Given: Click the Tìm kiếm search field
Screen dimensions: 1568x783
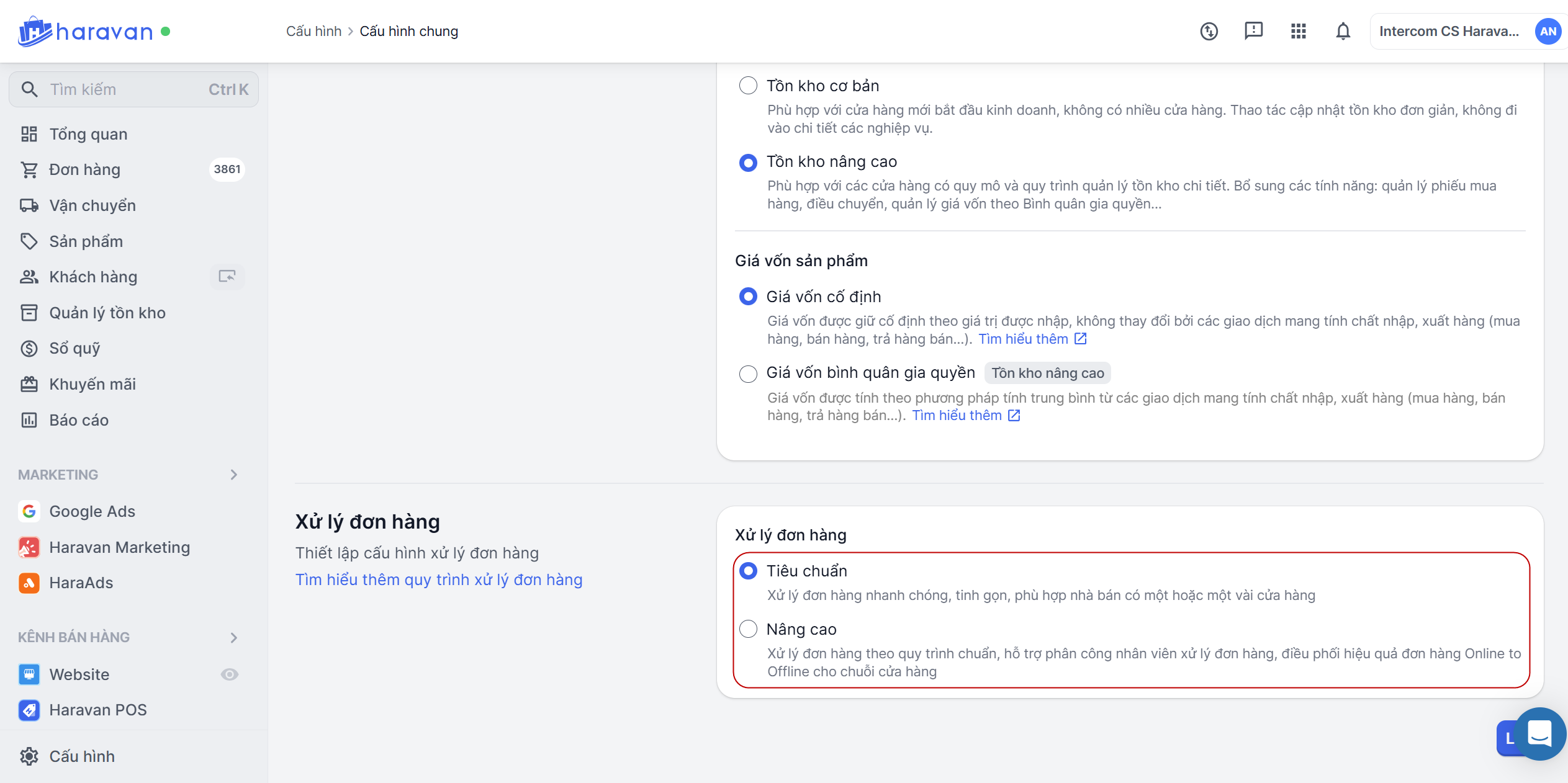Looking at the screenshot, I should [x=133, y=89].
